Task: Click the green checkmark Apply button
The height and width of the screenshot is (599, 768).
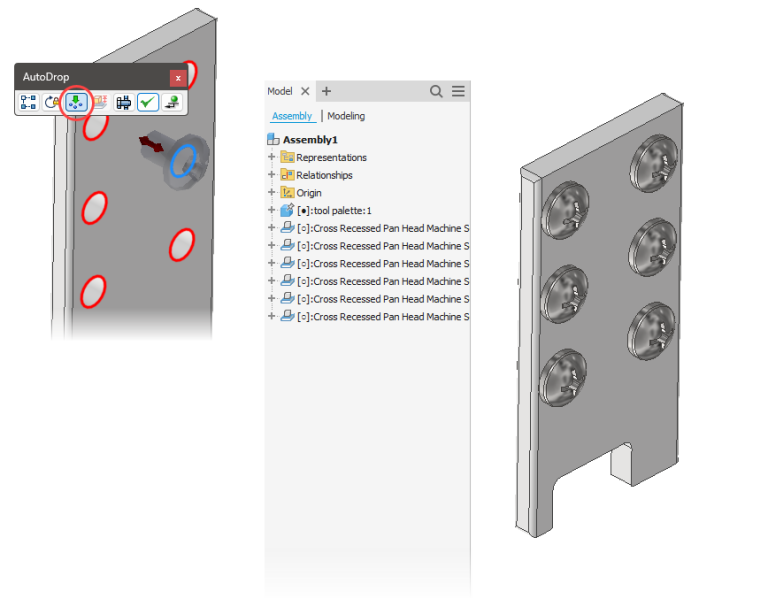Action: pyautogui.click(x=147, y=102)
